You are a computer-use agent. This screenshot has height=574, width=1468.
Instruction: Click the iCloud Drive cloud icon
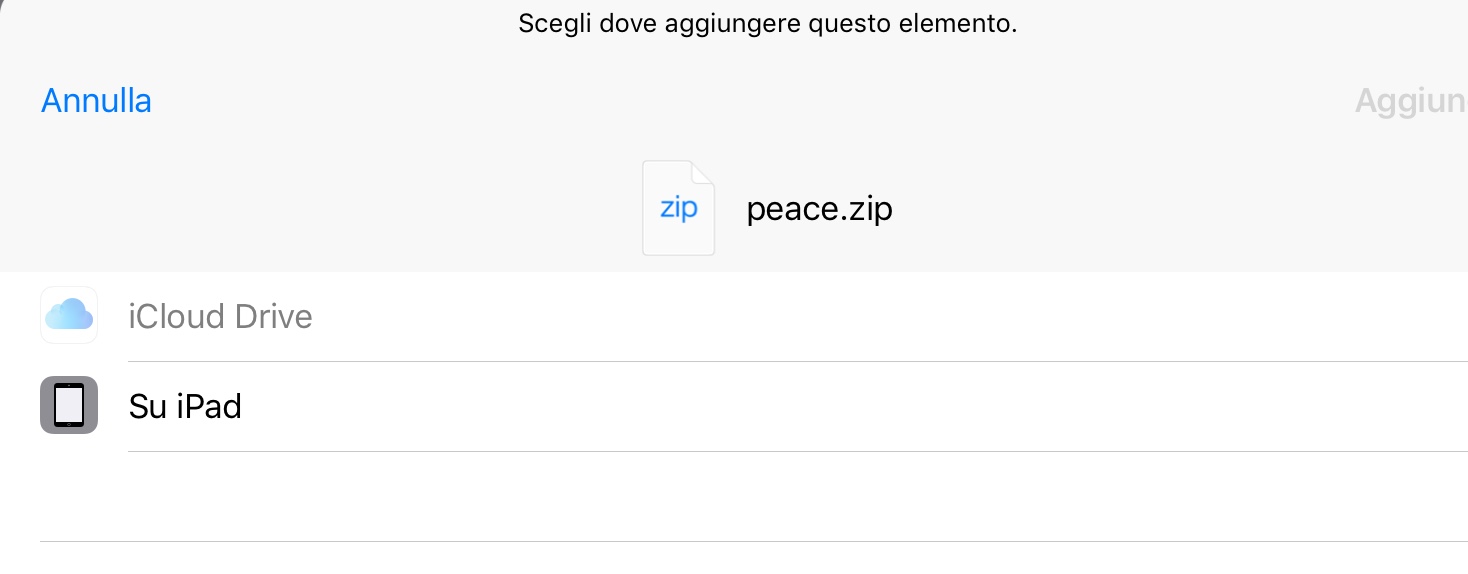[x=69, y=316]
